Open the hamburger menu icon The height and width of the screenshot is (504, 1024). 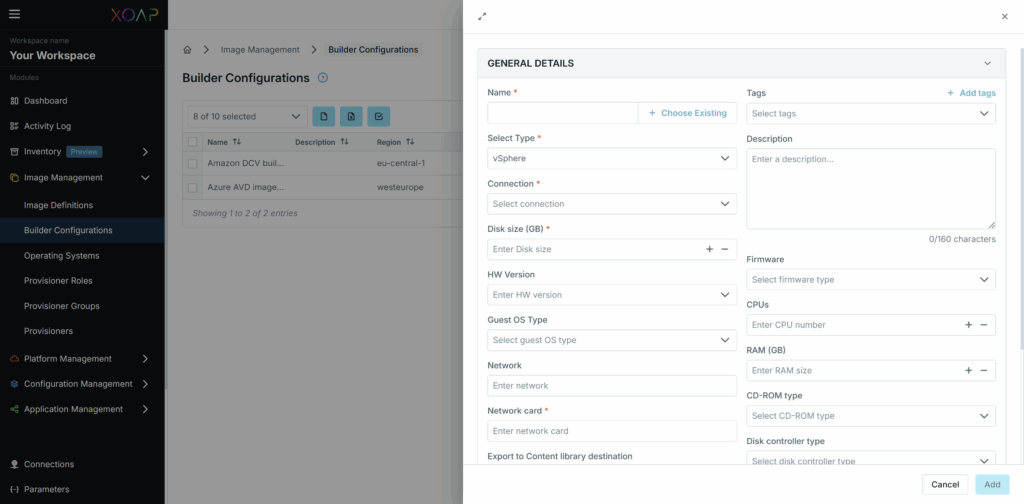tap(14, 14)
